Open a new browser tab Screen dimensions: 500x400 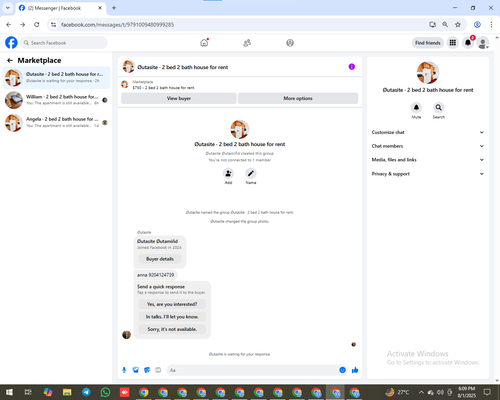pyautogui.click(x=114, y=8)
